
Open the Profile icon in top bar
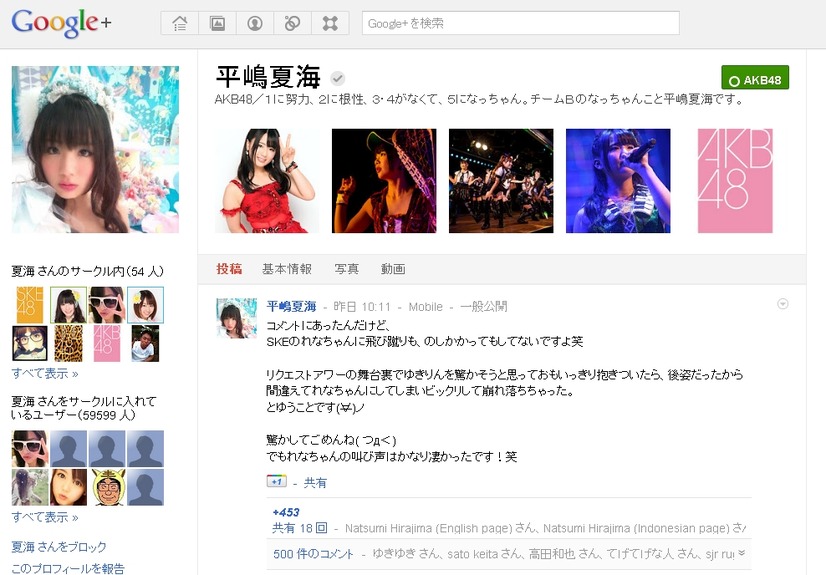pyautogui.click(x=255, y=23)
